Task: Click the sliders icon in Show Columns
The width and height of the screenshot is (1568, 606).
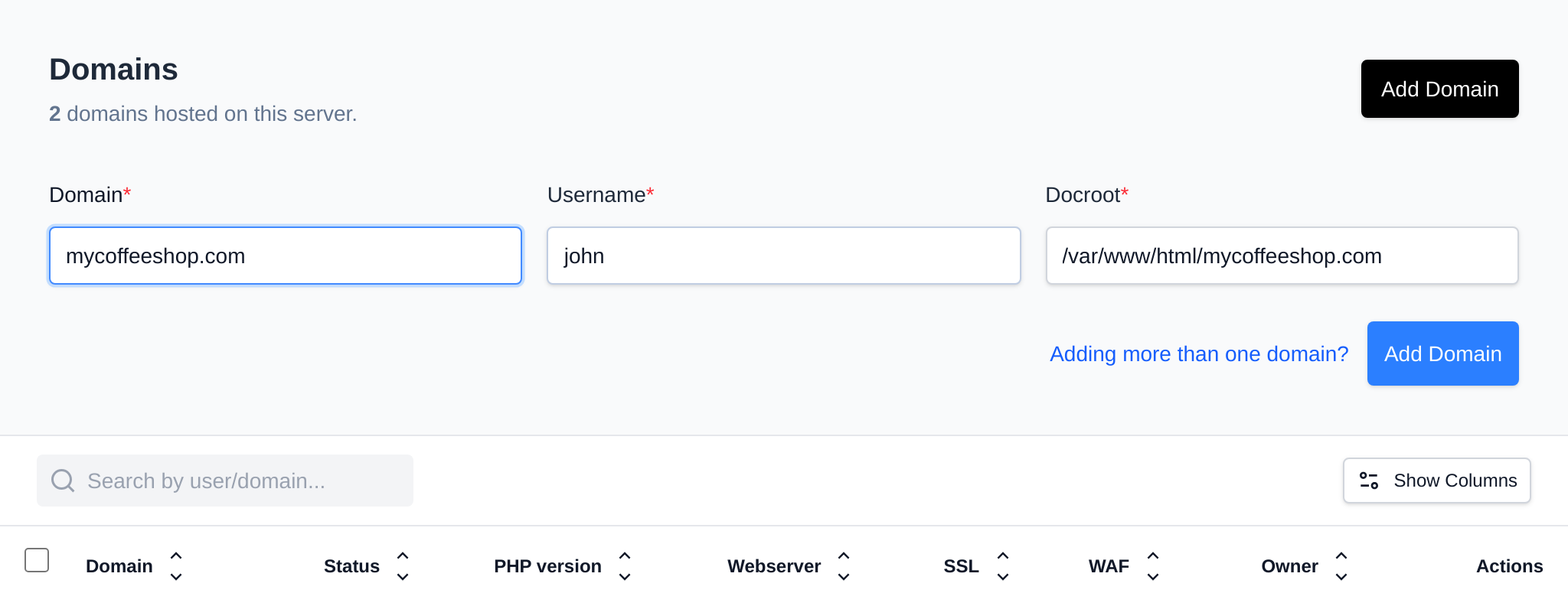Action: pyautogui.click(x=1369, y=481)
